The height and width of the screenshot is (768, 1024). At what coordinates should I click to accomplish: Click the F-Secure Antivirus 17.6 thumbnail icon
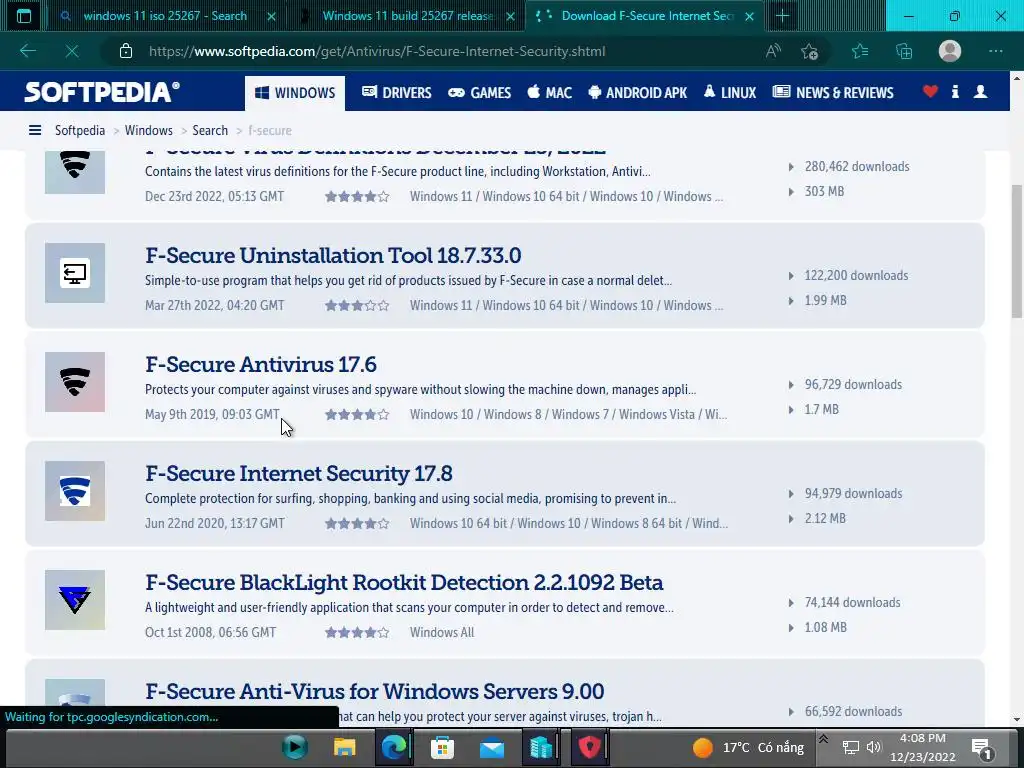coord(75,382)
